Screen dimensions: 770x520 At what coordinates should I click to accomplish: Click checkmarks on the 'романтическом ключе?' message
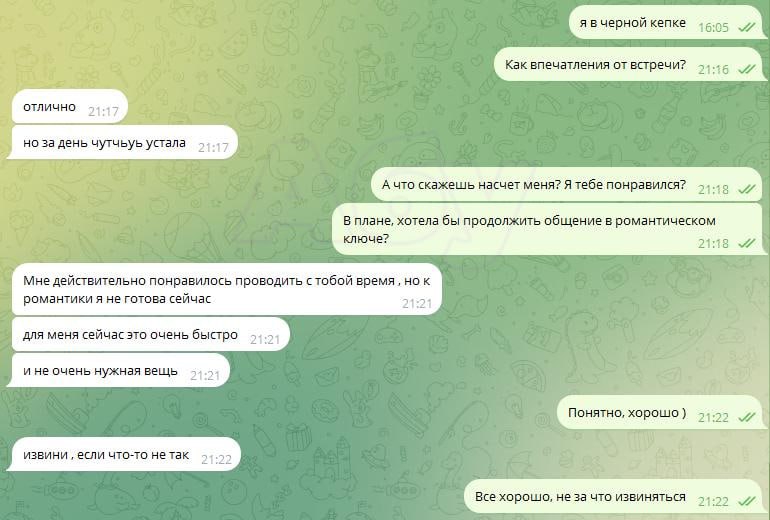746,244
